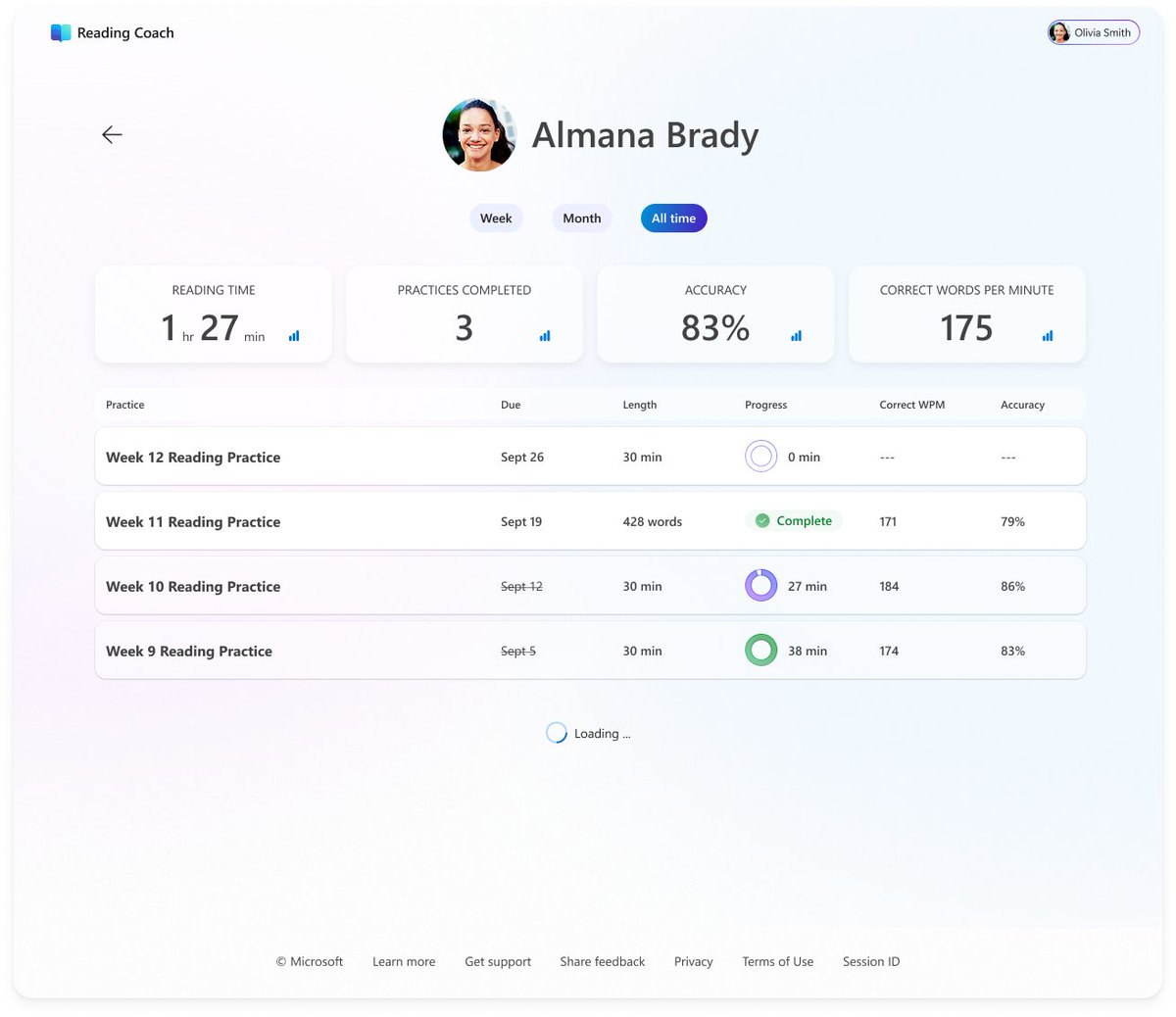Click the Length column header
This screenshot has width=1176, height=1017.
pyautogui.click(x=640, y=405)
